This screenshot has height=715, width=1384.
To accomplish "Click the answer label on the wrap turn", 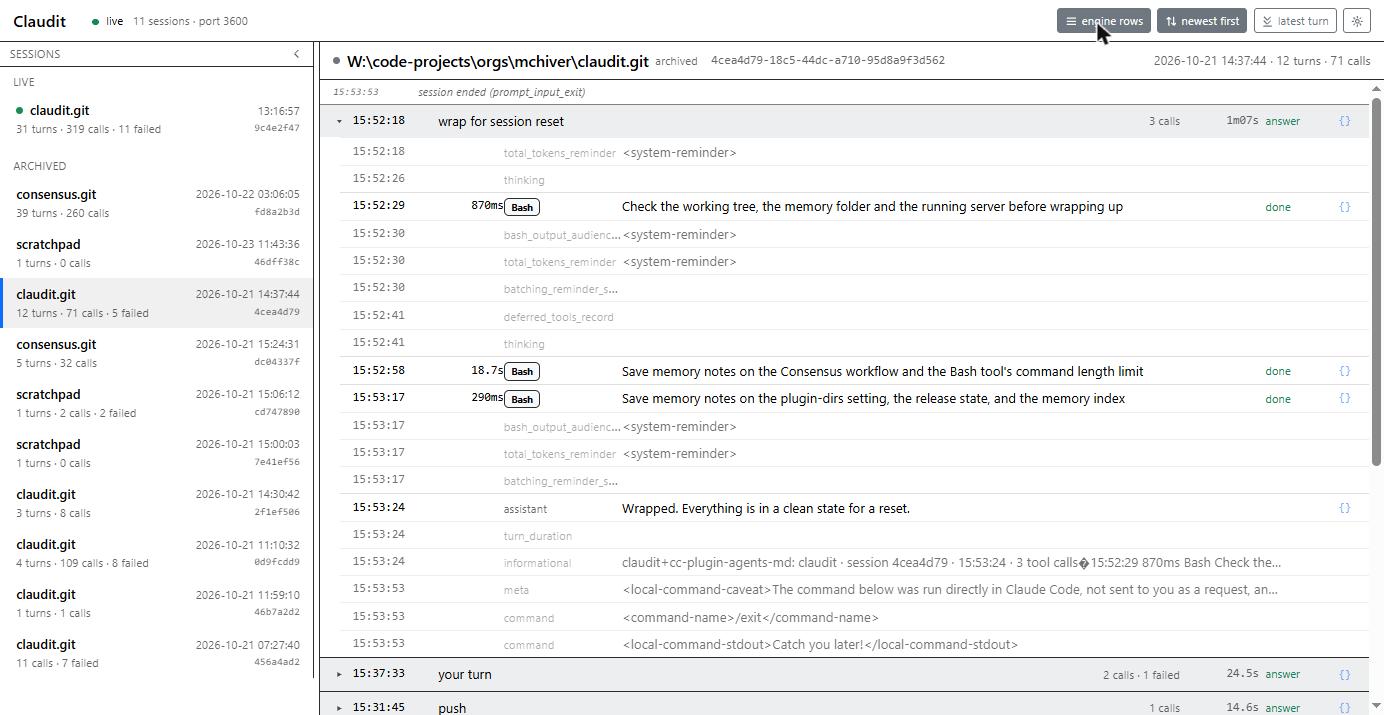I will point(1283,121).
